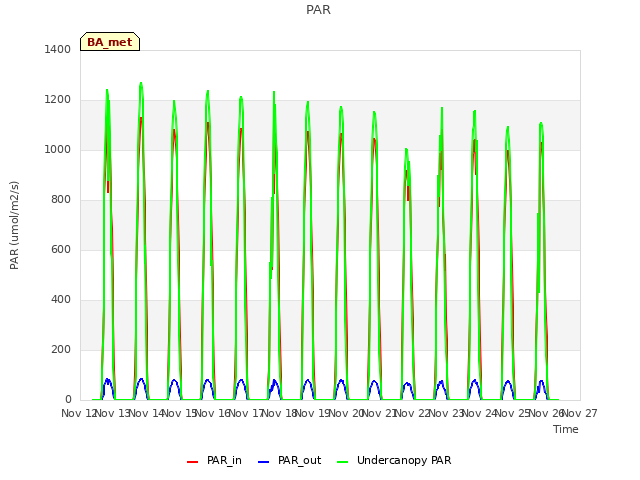Image resolution: width=640 pixels, height=480 pixels.
Task: Click the green Undercanopy PAR legend swatch
Action: [343, 462]
